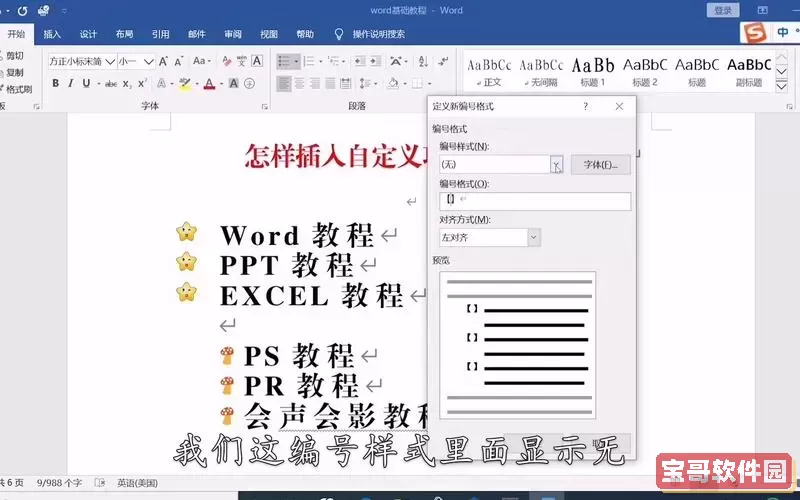The image size is (800, 500).
Task: Click the numbered list icon
Action: (x=309, y=62)
